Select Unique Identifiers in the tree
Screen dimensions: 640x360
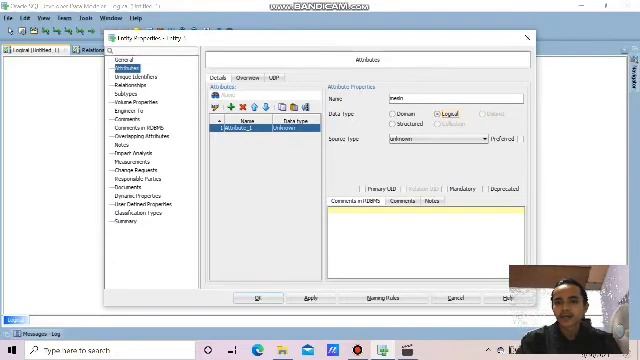[x=136, y=77]
